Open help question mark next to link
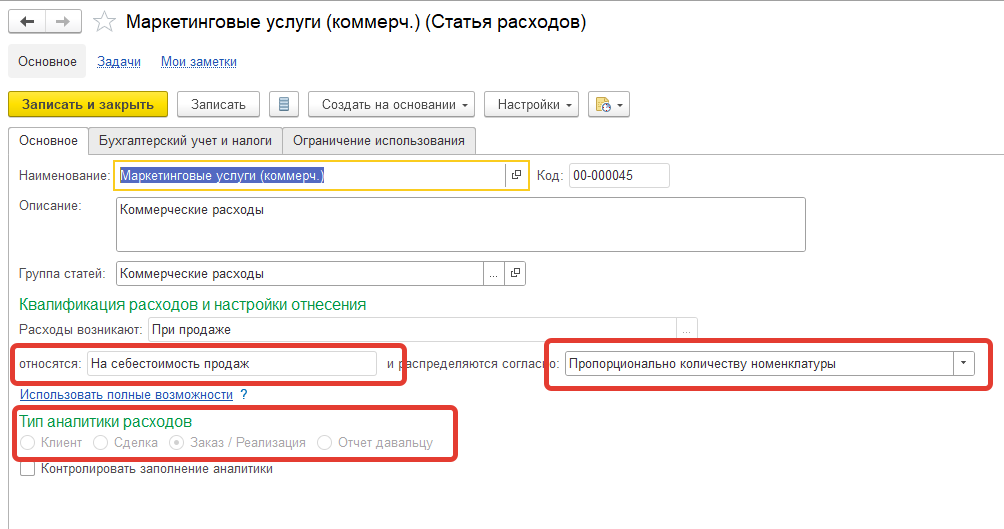 tap(243, 395)
